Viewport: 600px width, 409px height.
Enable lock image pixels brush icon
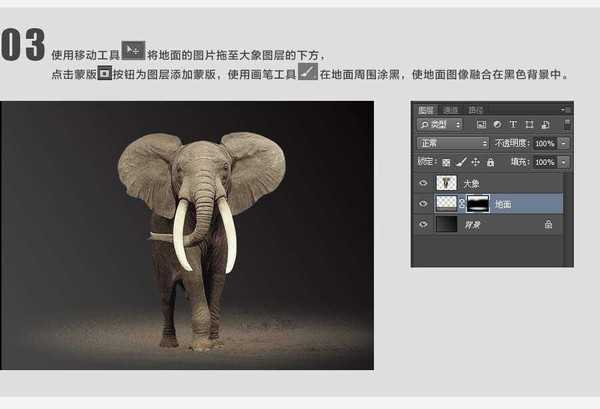pos(461,162)
